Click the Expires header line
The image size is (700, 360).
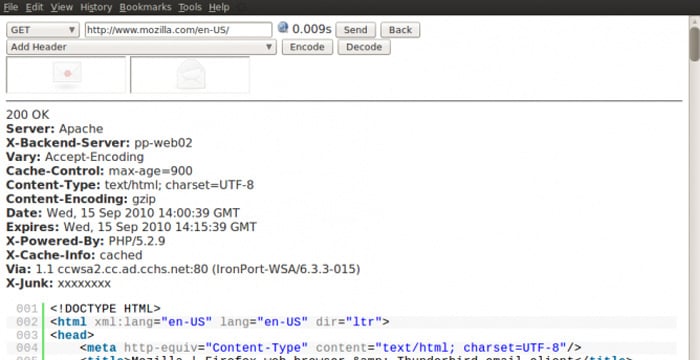(x=131, y=227)
